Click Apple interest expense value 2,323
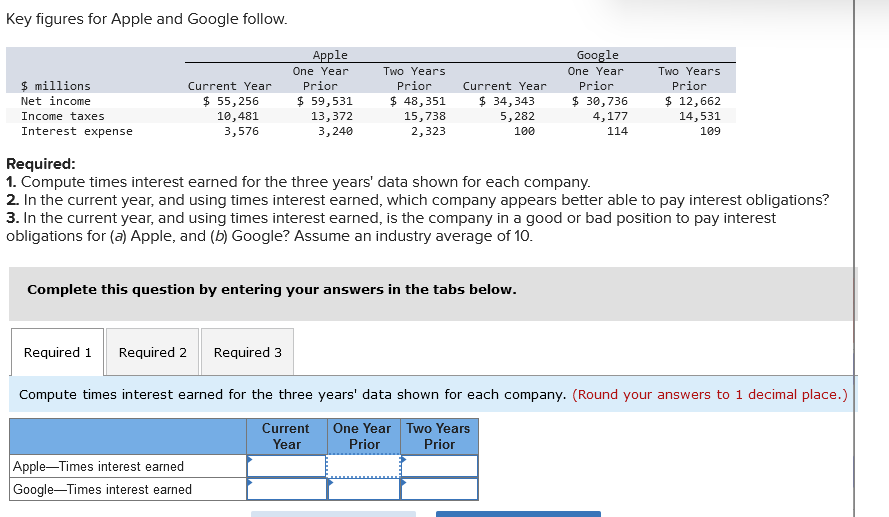Viewport: 889px width, 517px height. point(428,131)
